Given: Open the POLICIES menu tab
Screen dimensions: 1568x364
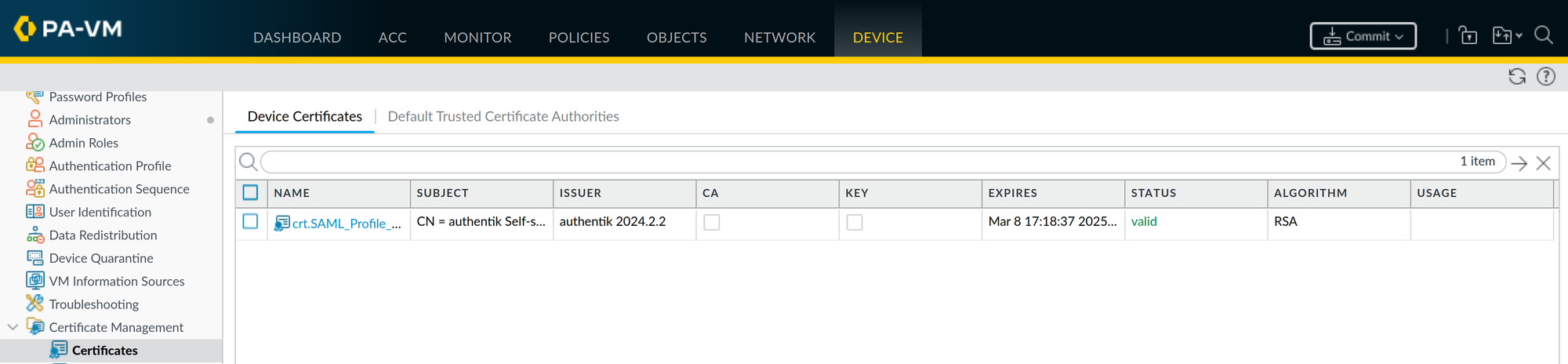Looking at the screenshot, I should (x=579, y=37).
